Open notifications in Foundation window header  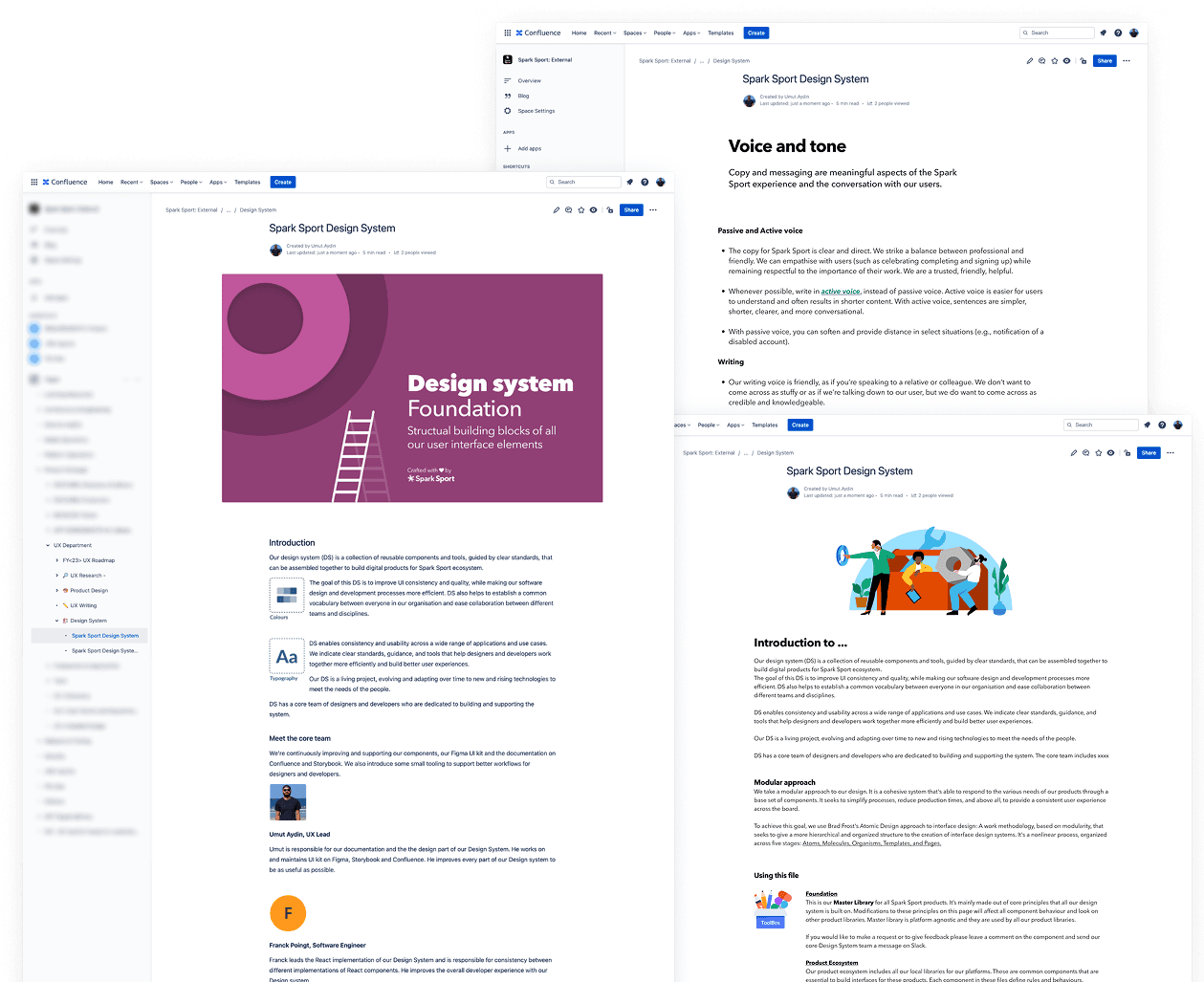pos(630,182)
